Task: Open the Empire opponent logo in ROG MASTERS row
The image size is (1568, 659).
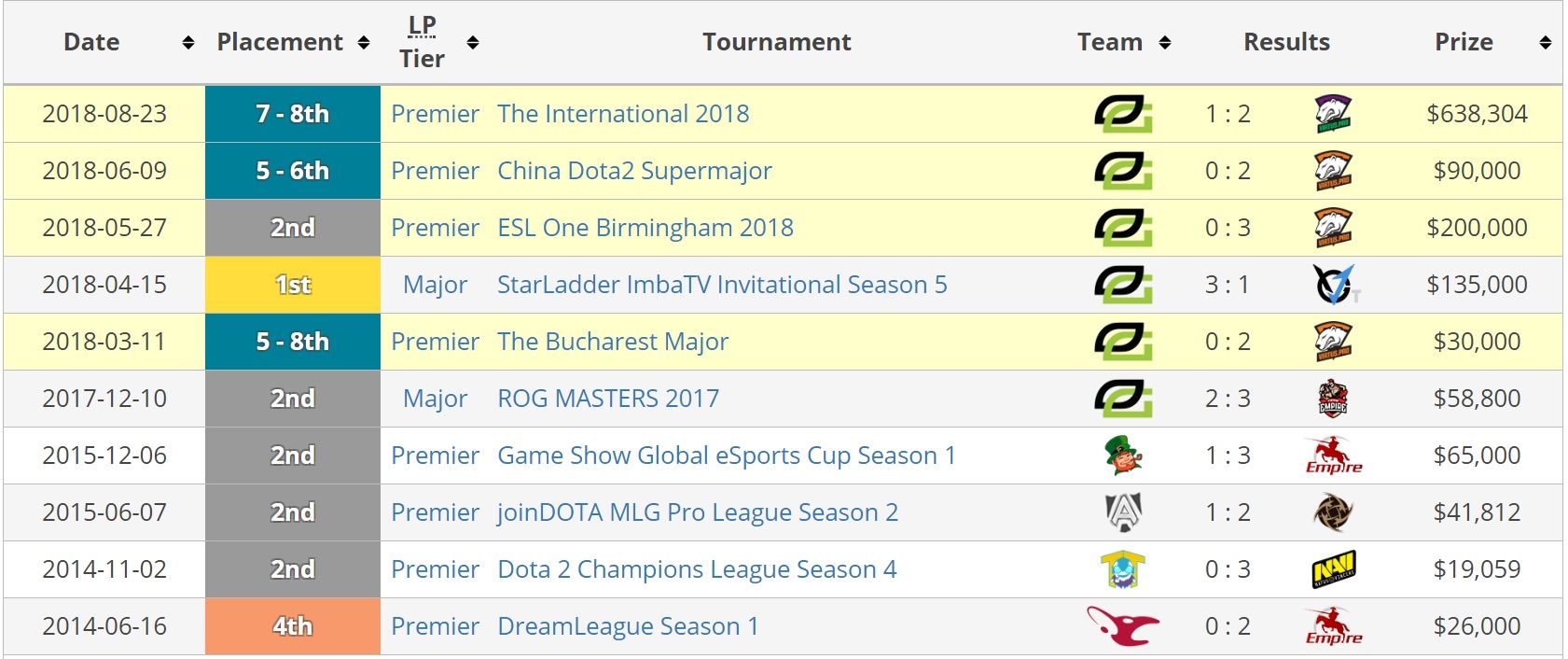Action: [x=1333, y=399]
